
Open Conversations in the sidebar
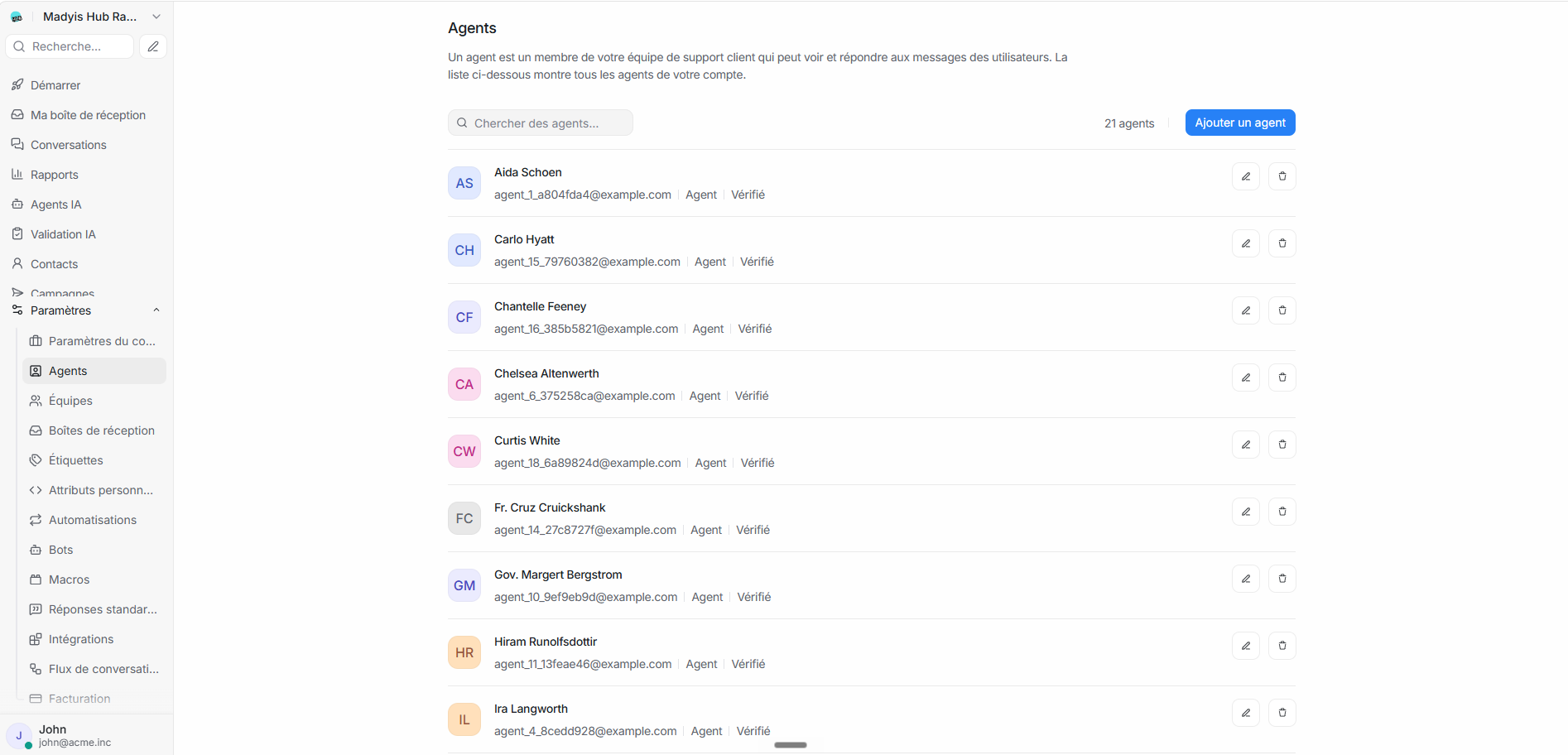pos(86,145)
